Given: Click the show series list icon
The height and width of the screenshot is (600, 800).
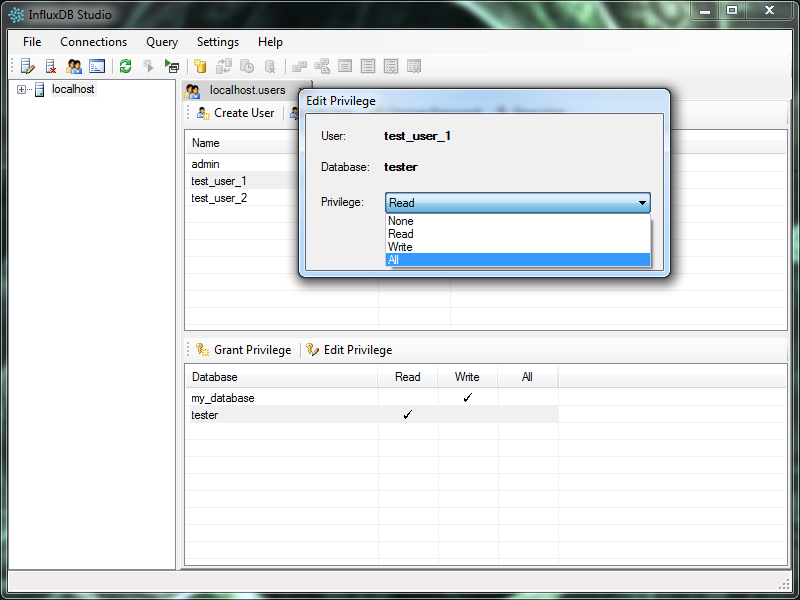Looking at the screenshot, I should [368, 66].
